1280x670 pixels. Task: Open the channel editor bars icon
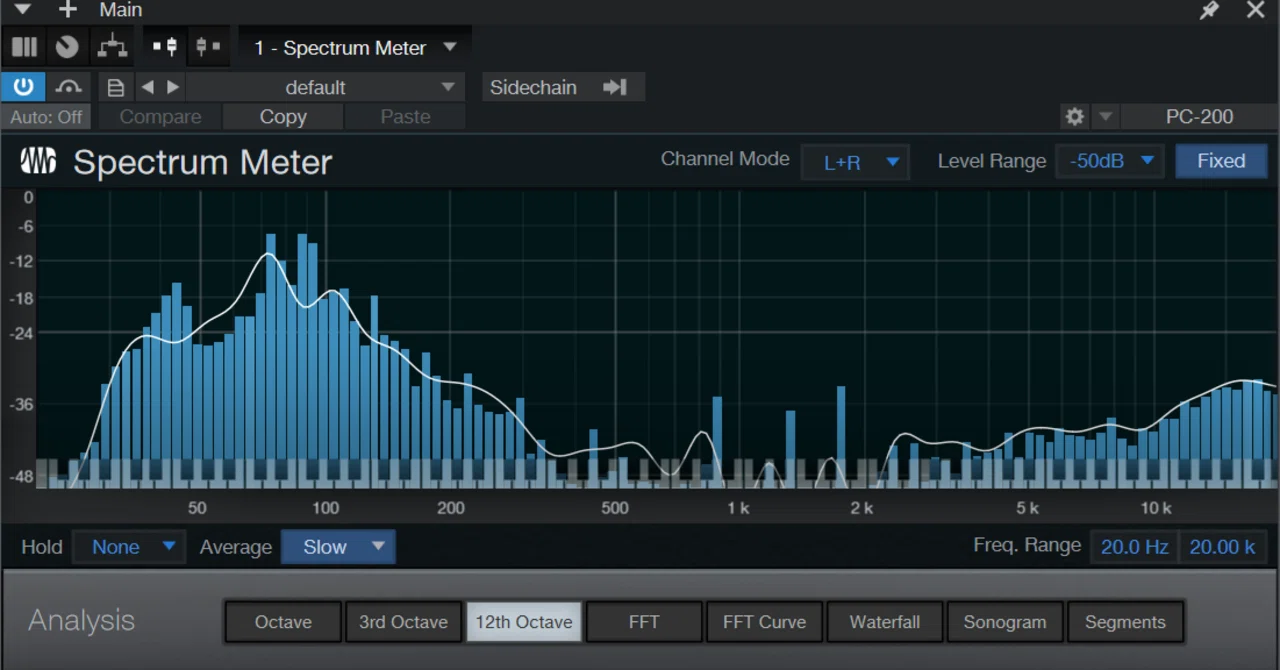click(24, 47)
